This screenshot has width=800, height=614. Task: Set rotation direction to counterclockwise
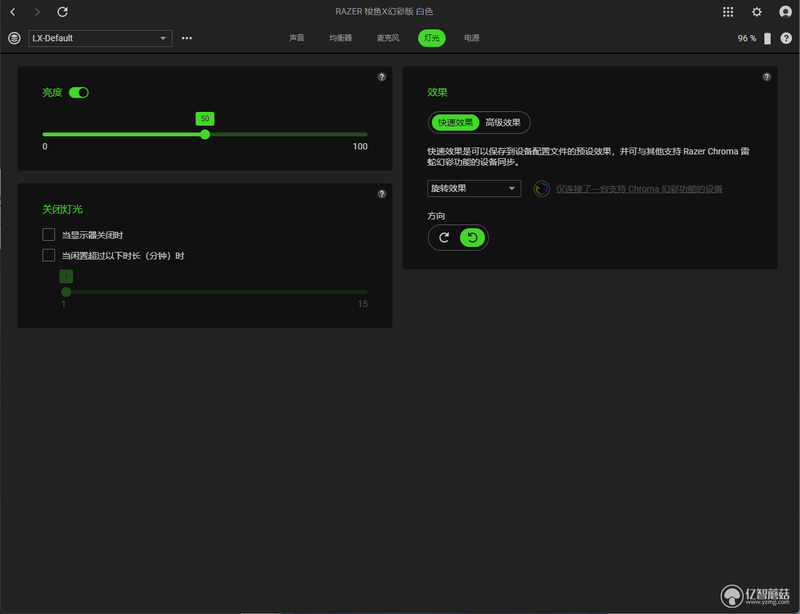(472, 238)
